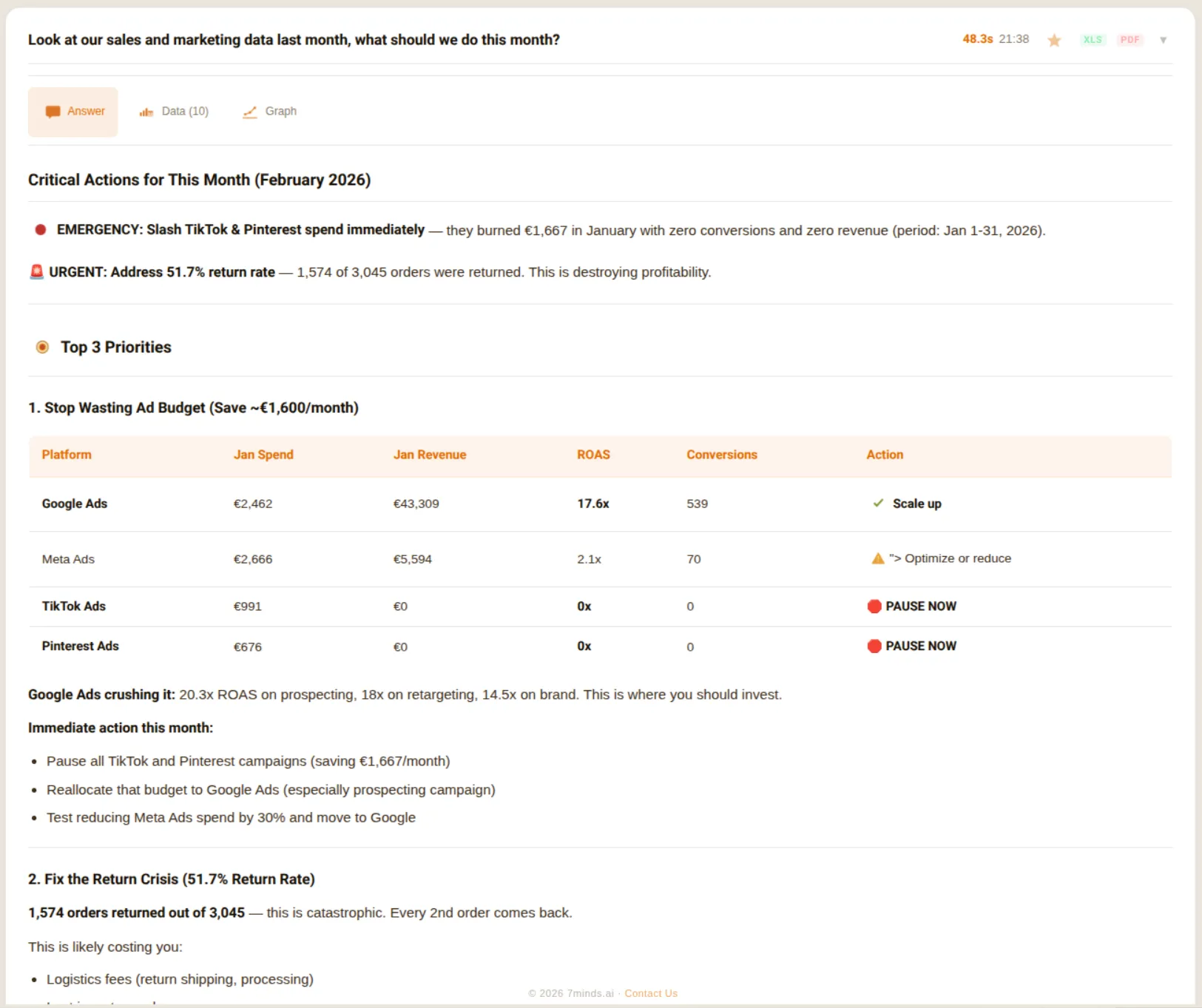Export the answer as XLS

(1093, 40)
